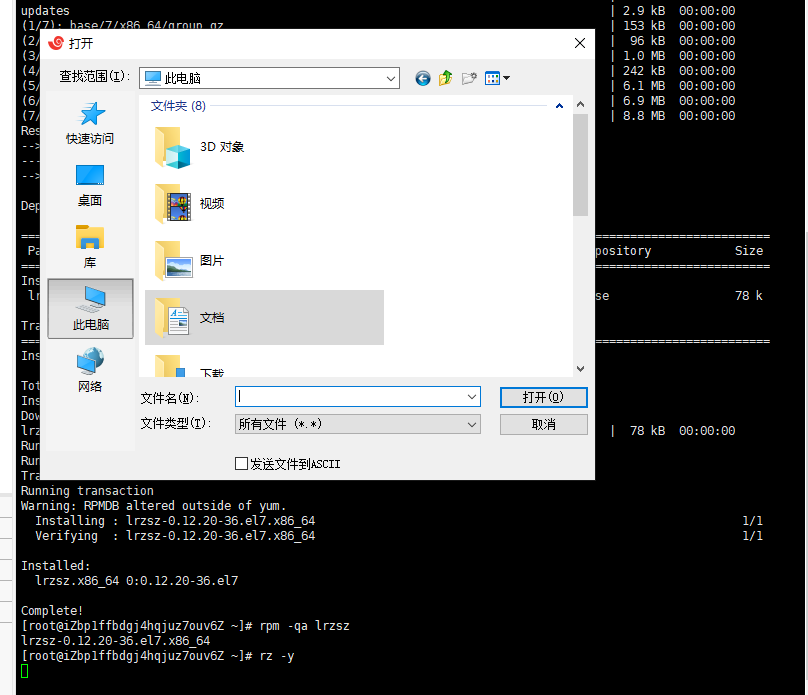Click the 打开(O) button
Viewport: 808px width, 695px height.
[543, 397]
